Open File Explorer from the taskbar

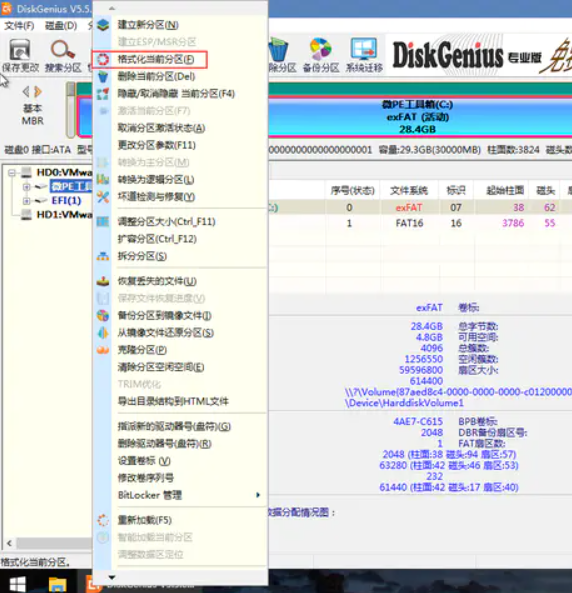pos(58,585)
